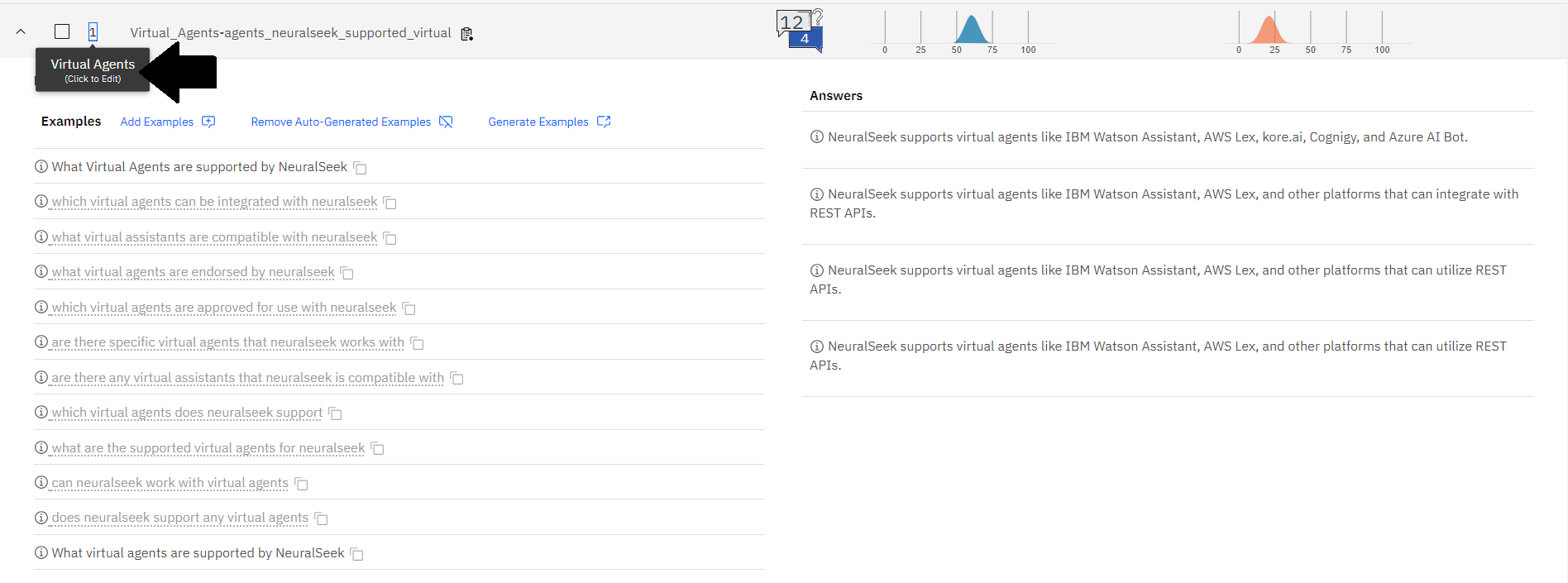
Task: Click info icon beside 'which virtual agents can be integrated'
Action: point(41,201)
